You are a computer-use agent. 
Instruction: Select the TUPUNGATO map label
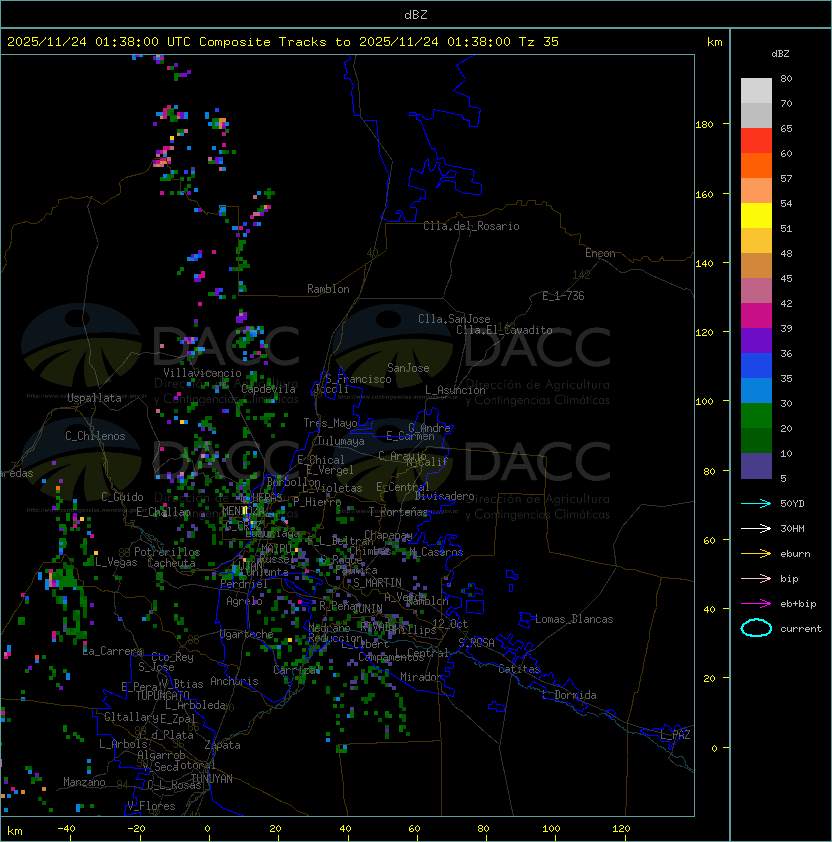[x=162, y=696]
